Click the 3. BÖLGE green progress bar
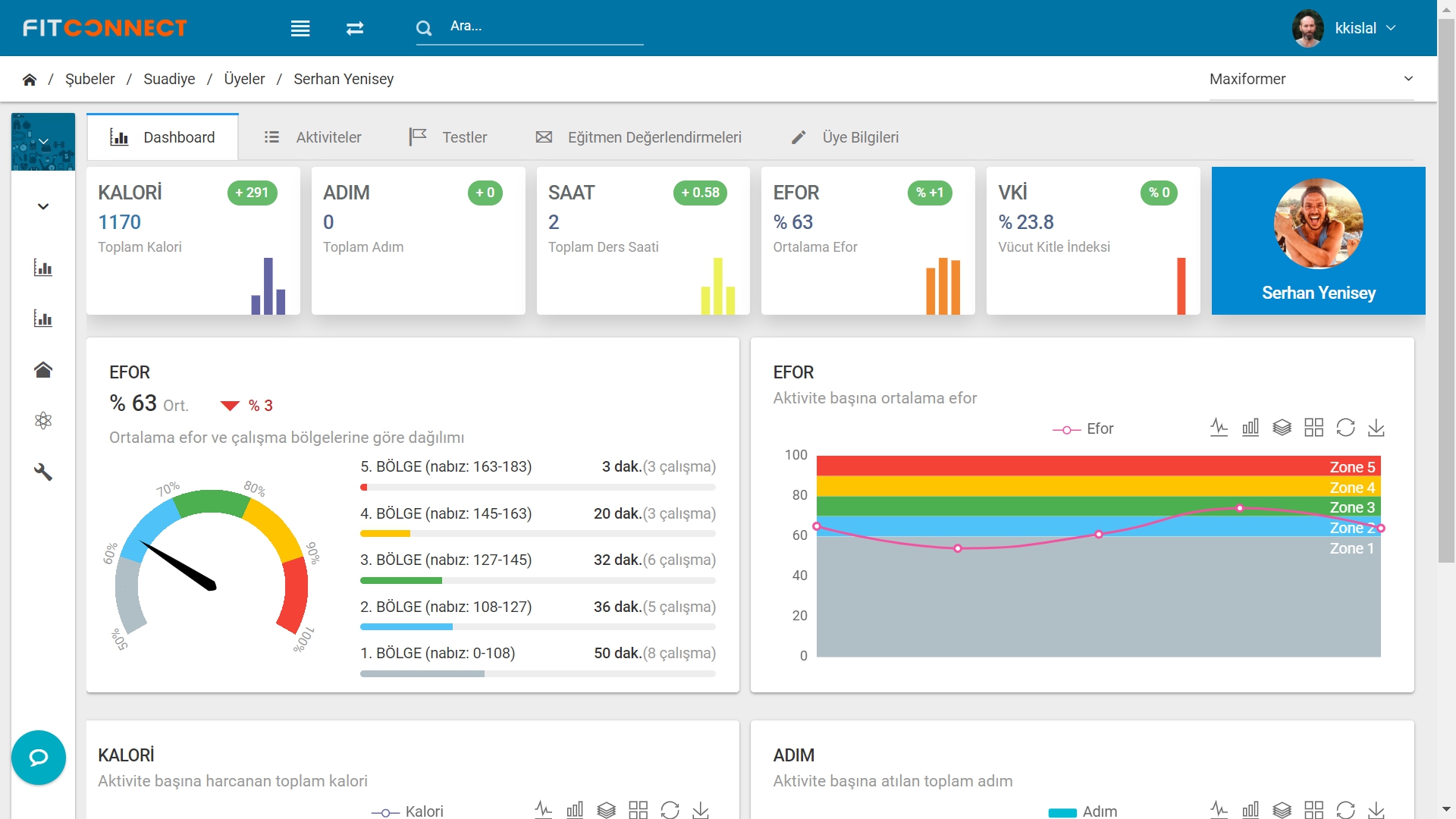 (x=538, y=581)
